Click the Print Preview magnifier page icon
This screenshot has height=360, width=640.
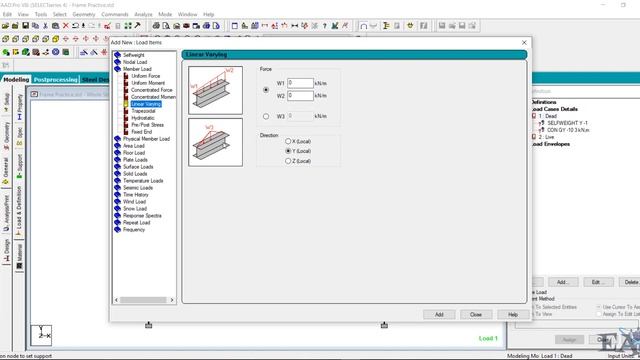click(x=166, y=26)
